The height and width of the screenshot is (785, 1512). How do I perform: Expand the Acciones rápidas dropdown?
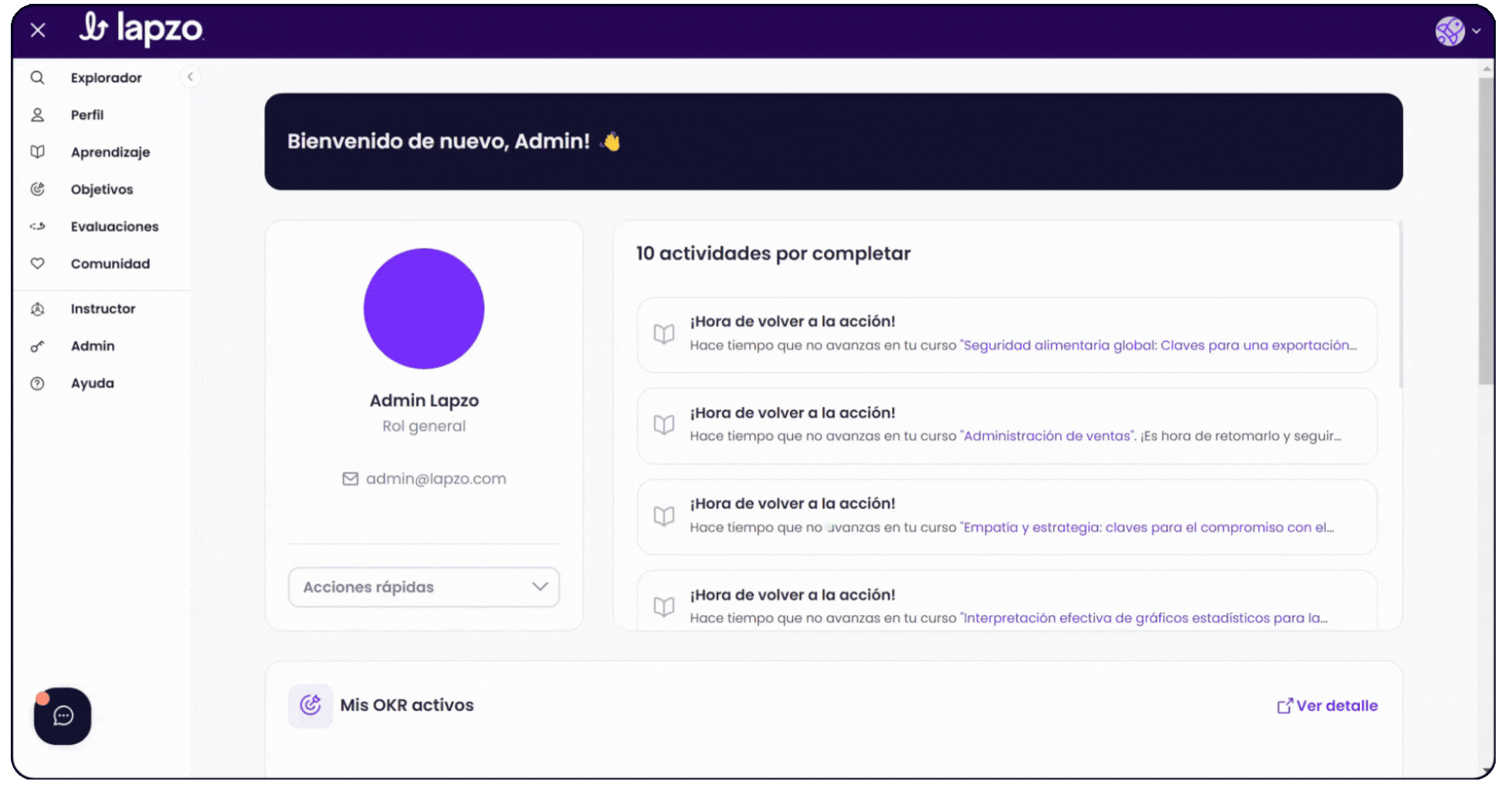(x=424, y=587)
